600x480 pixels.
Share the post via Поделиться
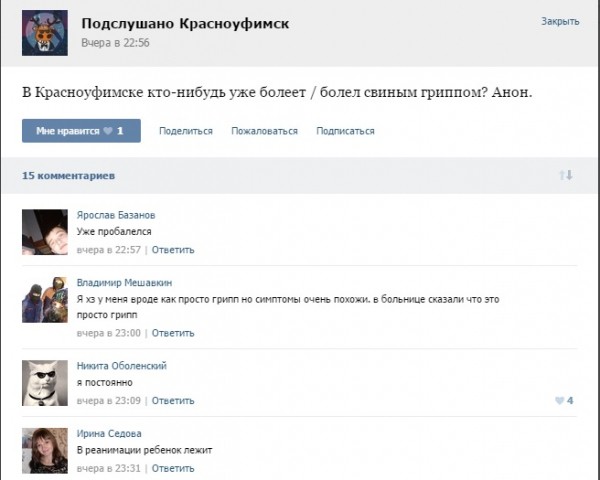pyautogui.click(x=186, y=131)
